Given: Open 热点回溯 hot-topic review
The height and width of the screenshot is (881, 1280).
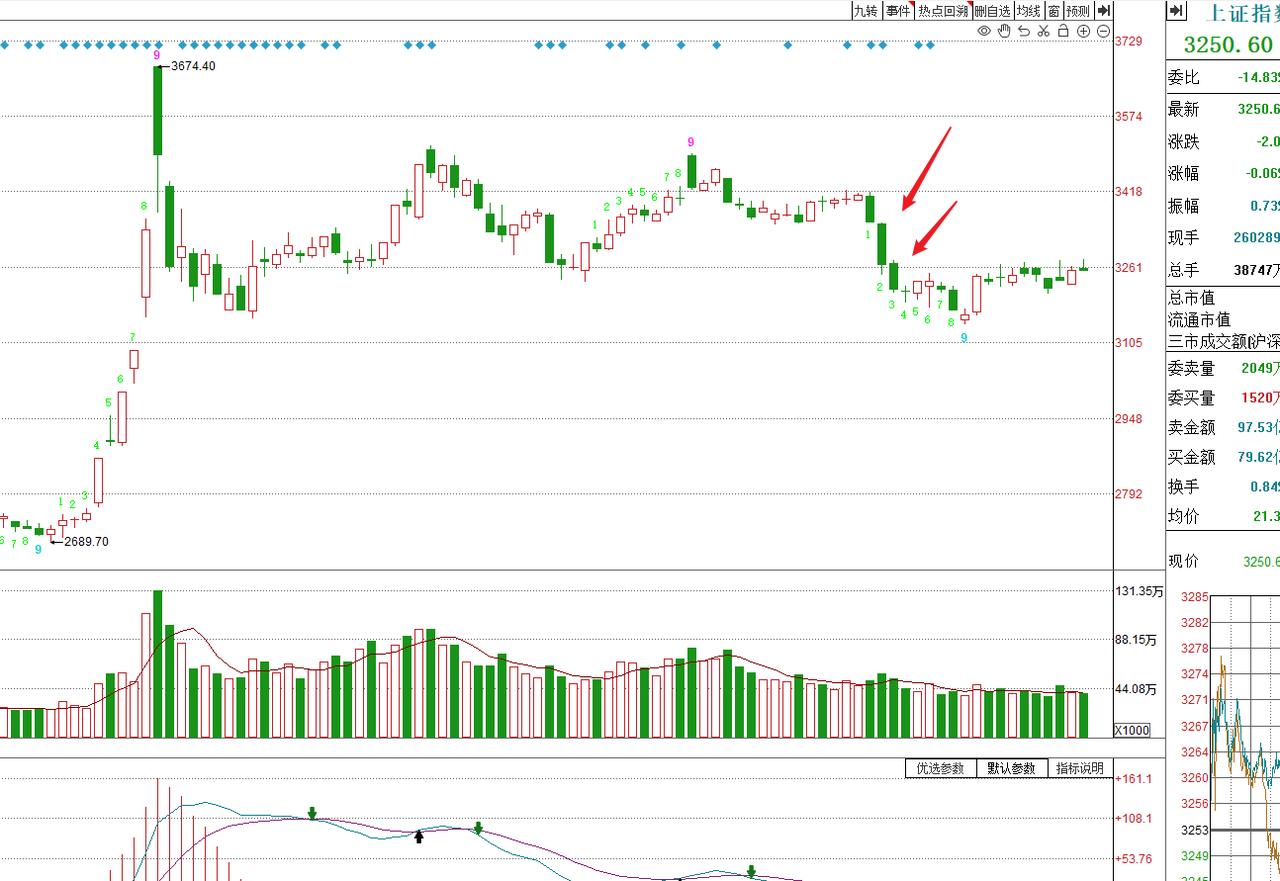Looking at the screenshot, I should (x=943, y=11).
